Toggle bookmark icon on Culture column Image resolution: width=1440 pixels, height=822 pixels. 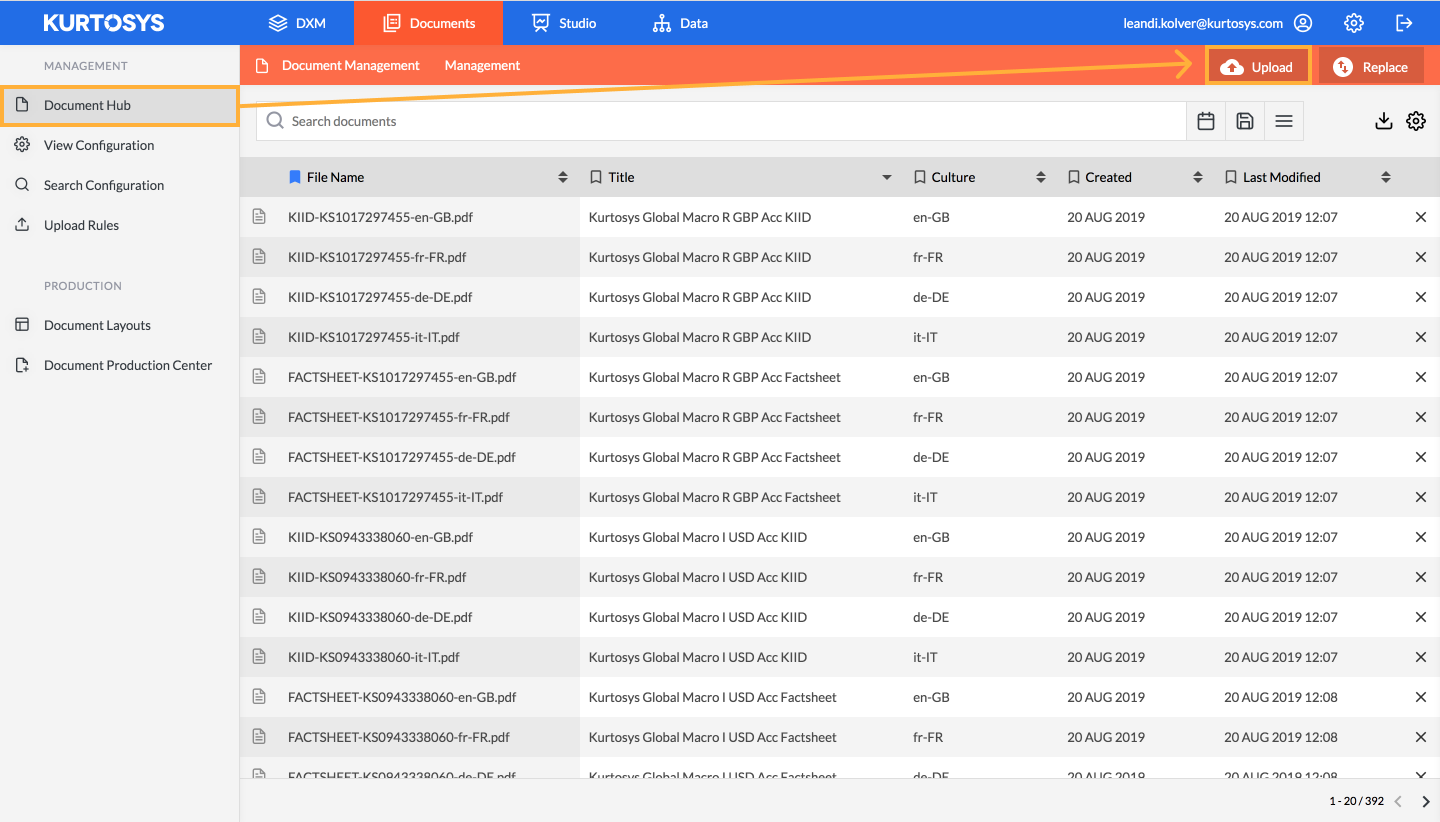click(x=920, y=177)
